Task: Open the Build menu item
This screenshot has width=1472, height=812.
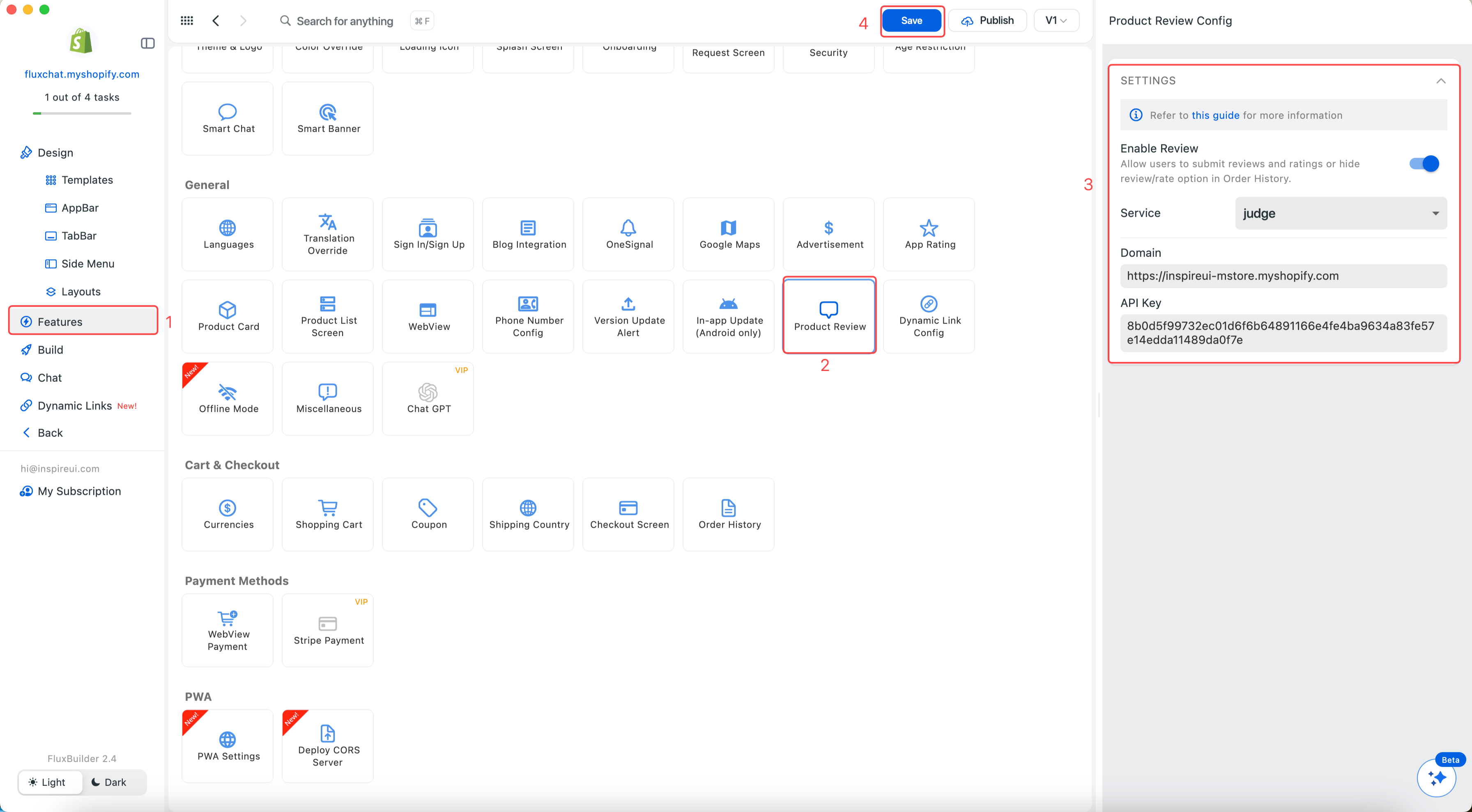Action: tap(50, 350)
